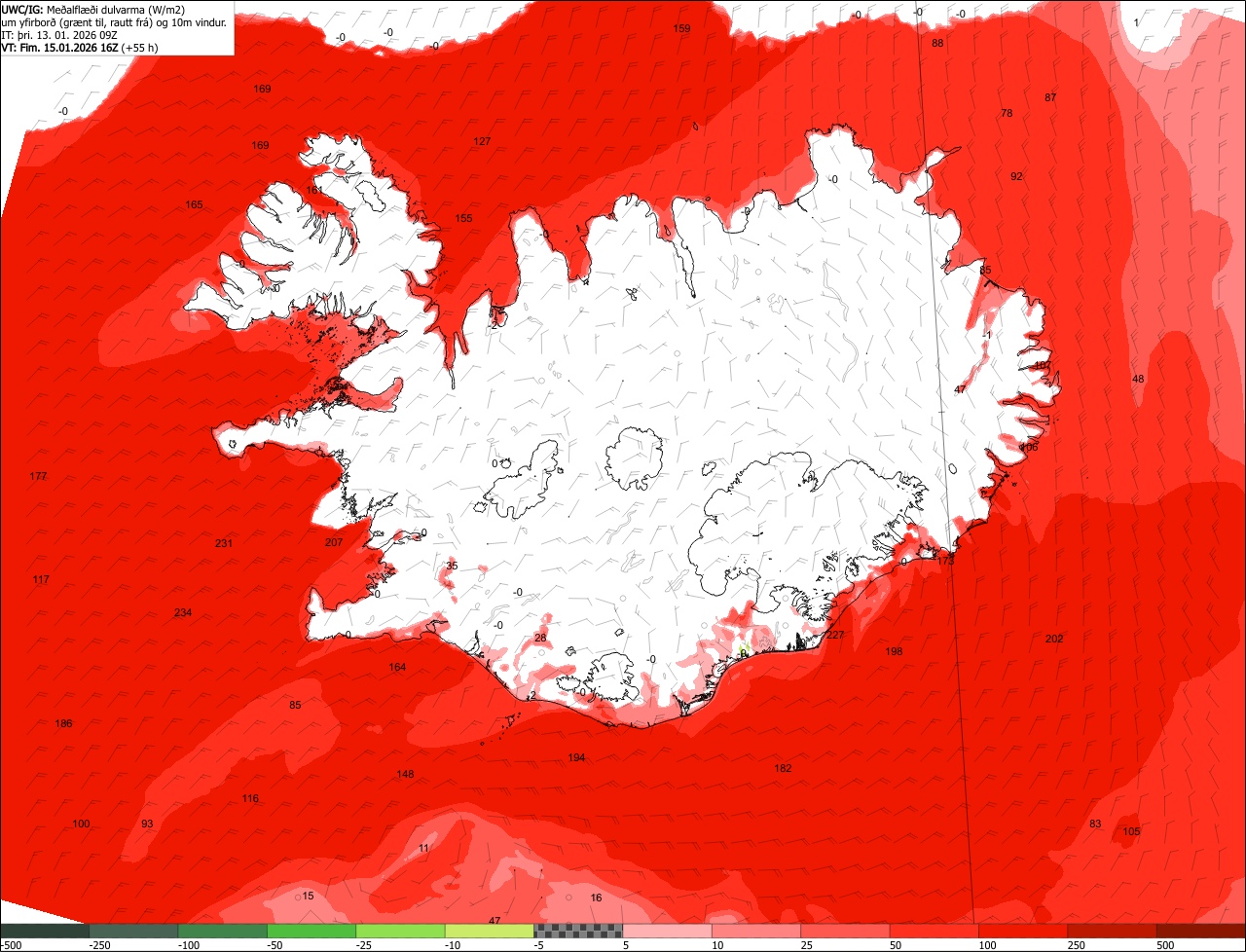Viewport: 1246px width, 952px height.
Task: Click the legend swatch between 50 and 100
Action: 934,931
